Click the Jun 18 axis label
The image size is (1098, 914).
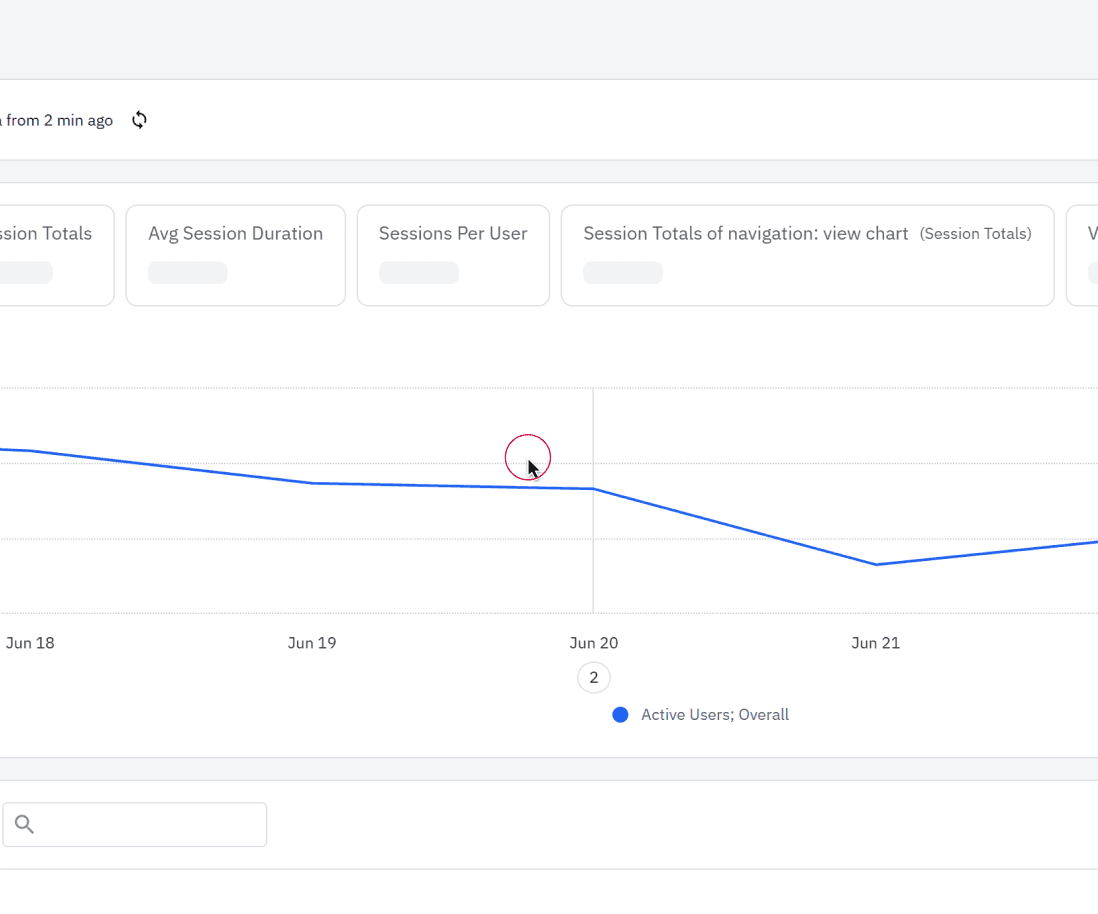point(30,643)
